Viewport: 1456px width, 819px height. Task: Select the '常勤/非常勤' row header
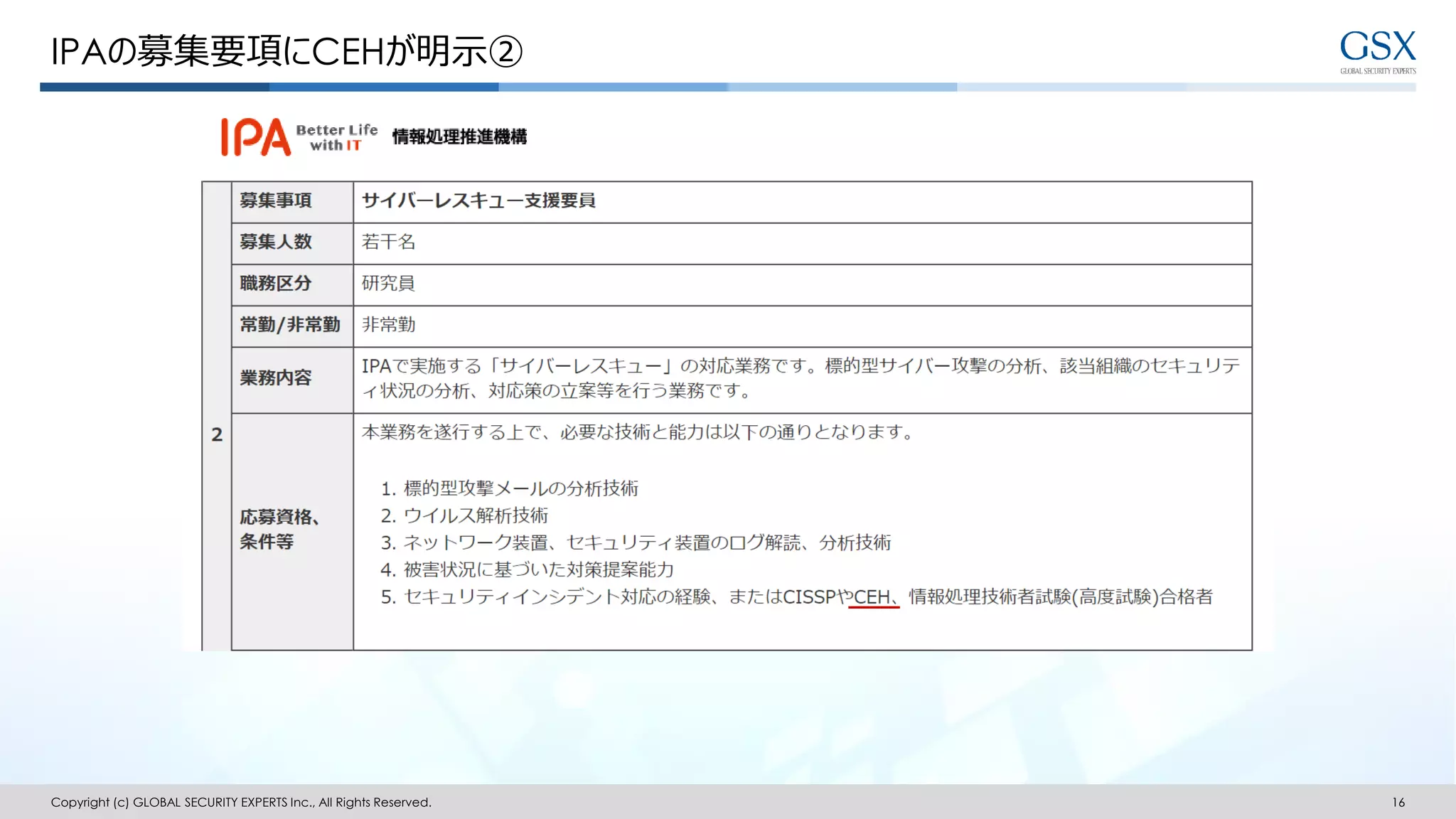click(x=292, y=326)
